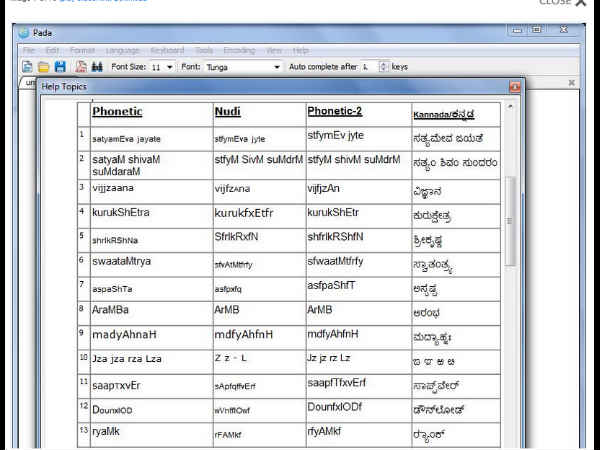The height and width of the screenshot is (450, 600).
Task: Open the Edit menu
Action: 52,51
